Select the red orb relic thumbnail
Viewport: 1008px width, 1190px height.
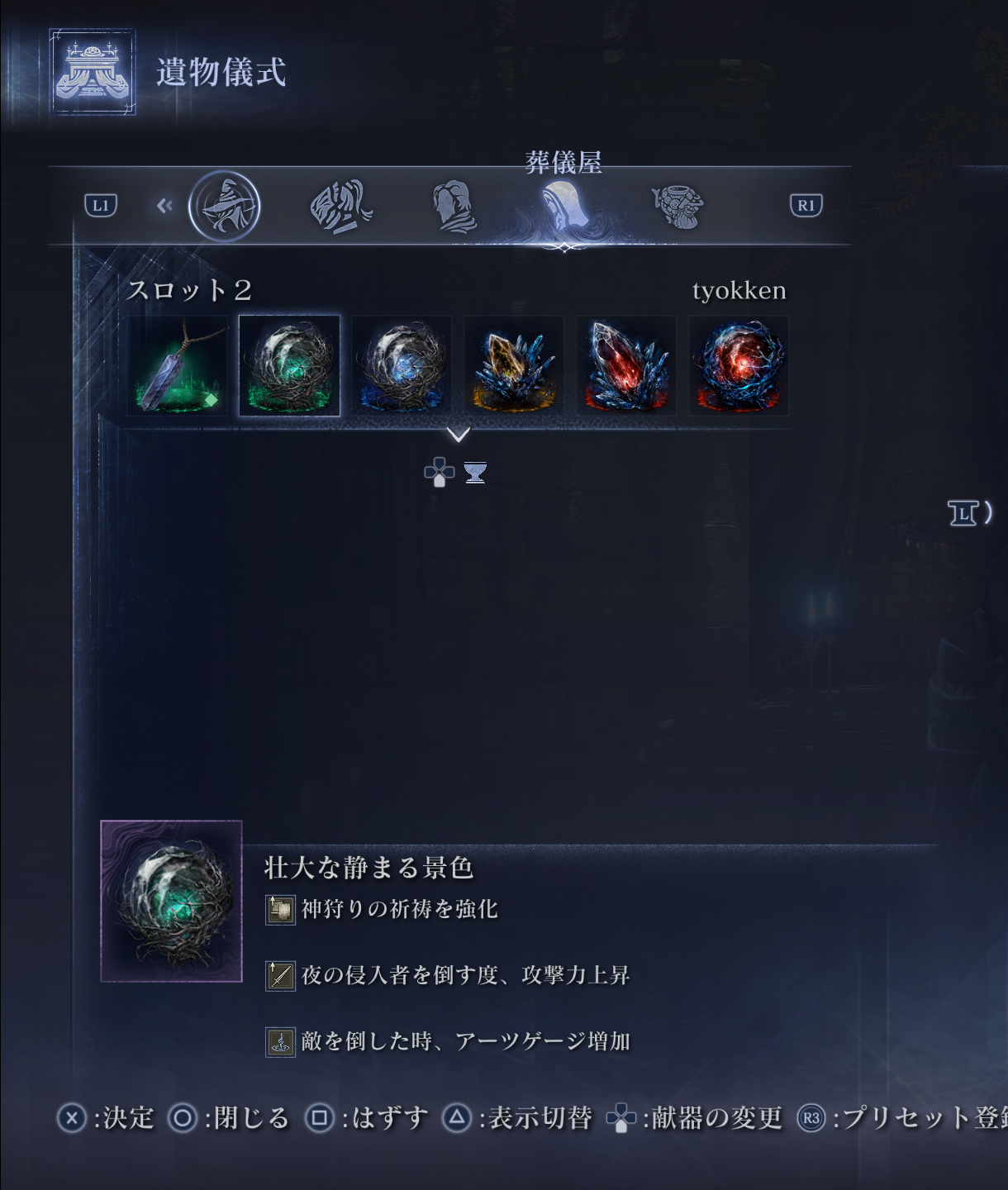pos(739,365)
